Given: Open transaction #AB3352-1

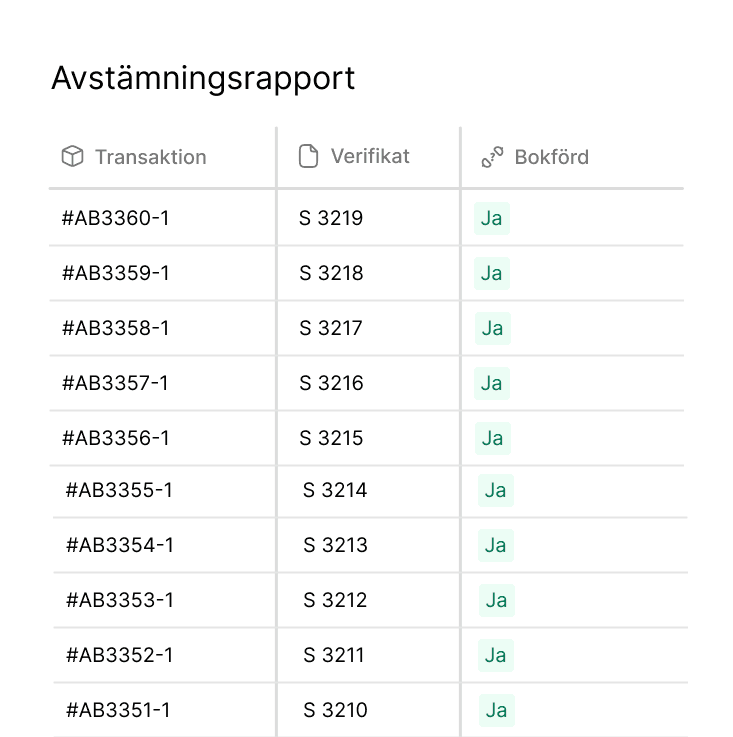Looking at the screenshot, I should (x=120, y=655).
